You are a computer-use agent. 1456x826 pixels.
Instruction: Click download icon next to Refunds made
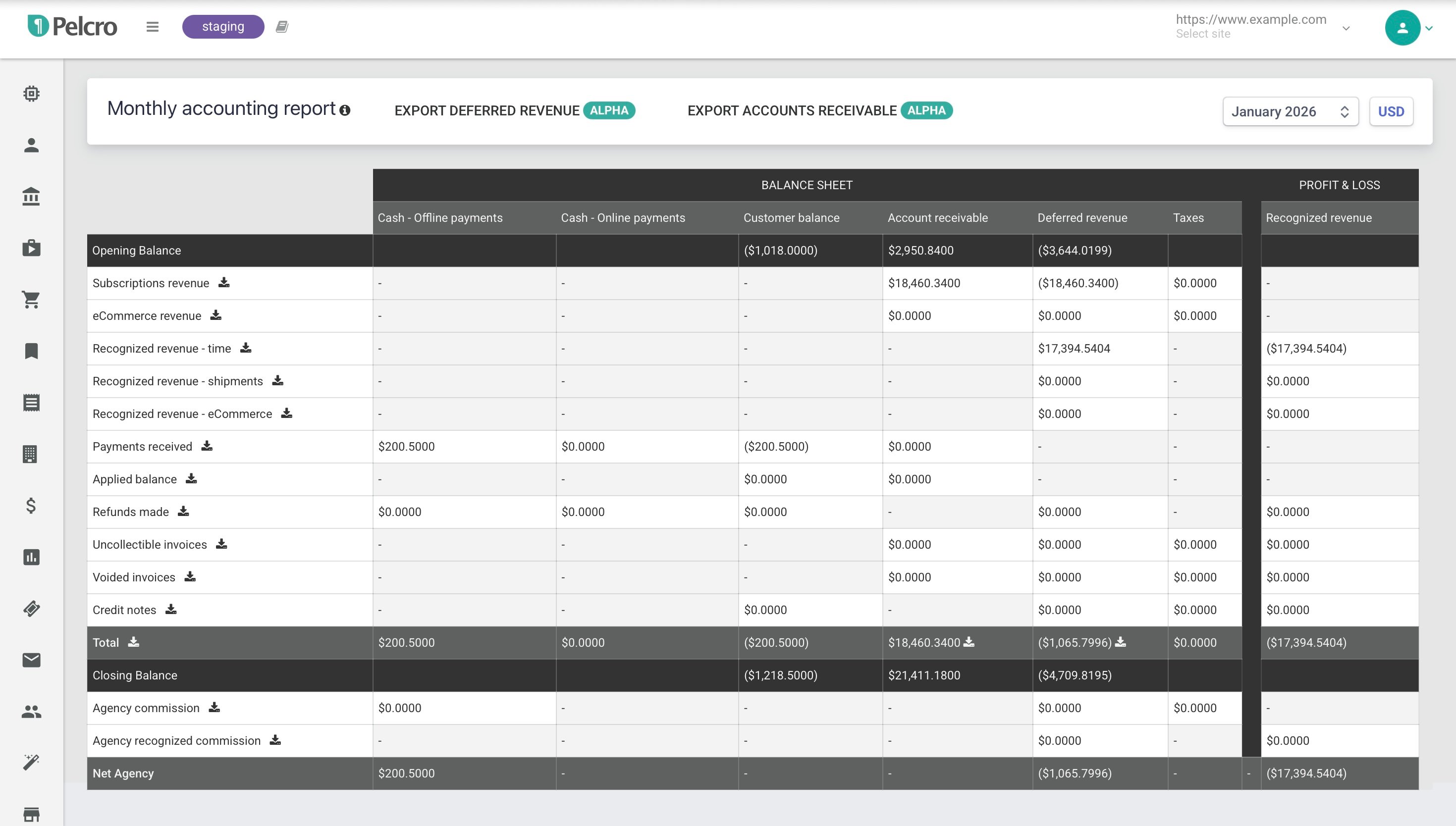[183, 511]
